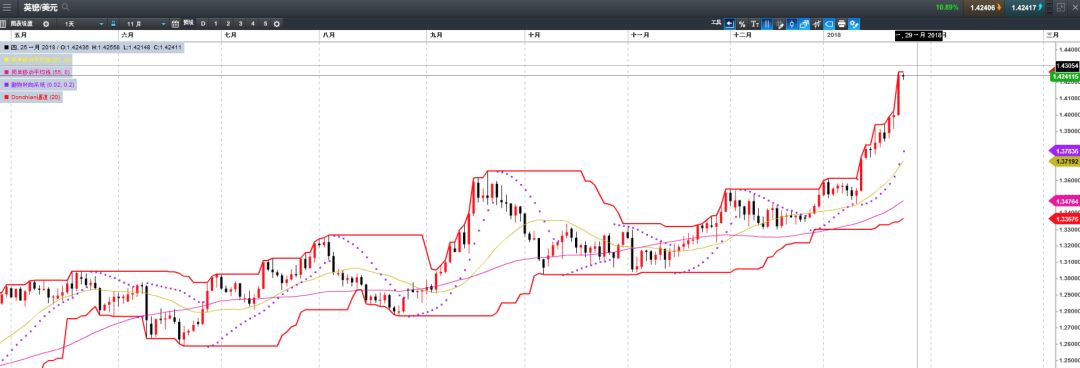Viewport: 1080px width, 368px height.
Task: Select the first moving average legend entry
Action: click(37, 59)
